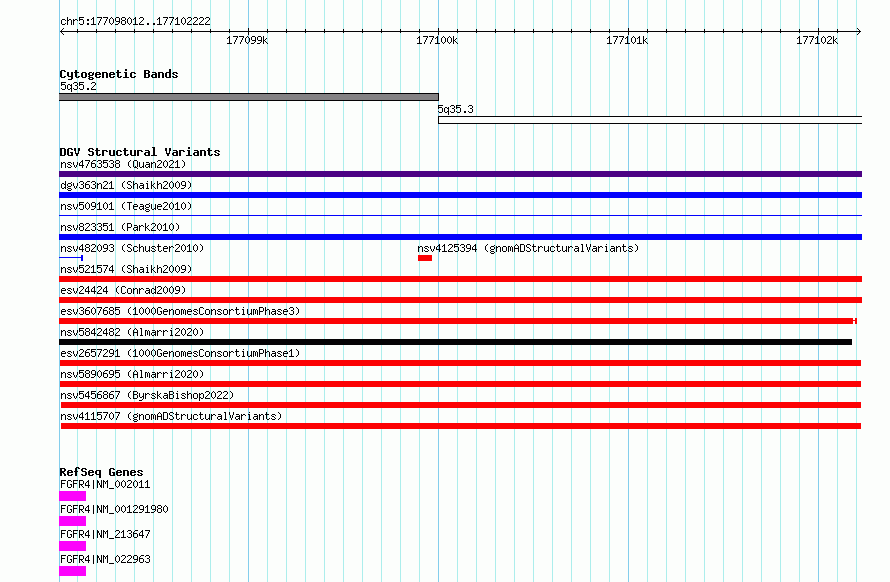Click the dgv363n21 (Shaikh2009) blue bar
The width and height of the screenshot is (890, 582).
(460, 195)
